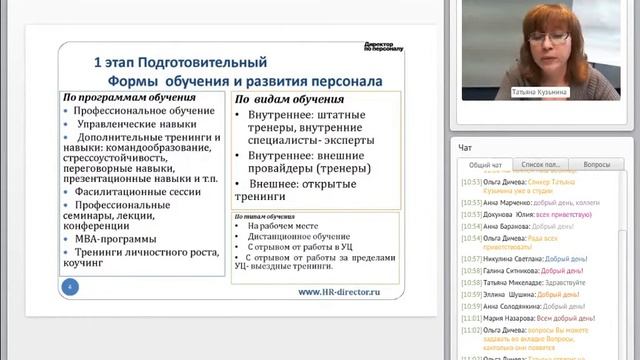The image size is (640, 360).
Task: Click Фасилитационные сессии bullet
Action: [132, 192]
